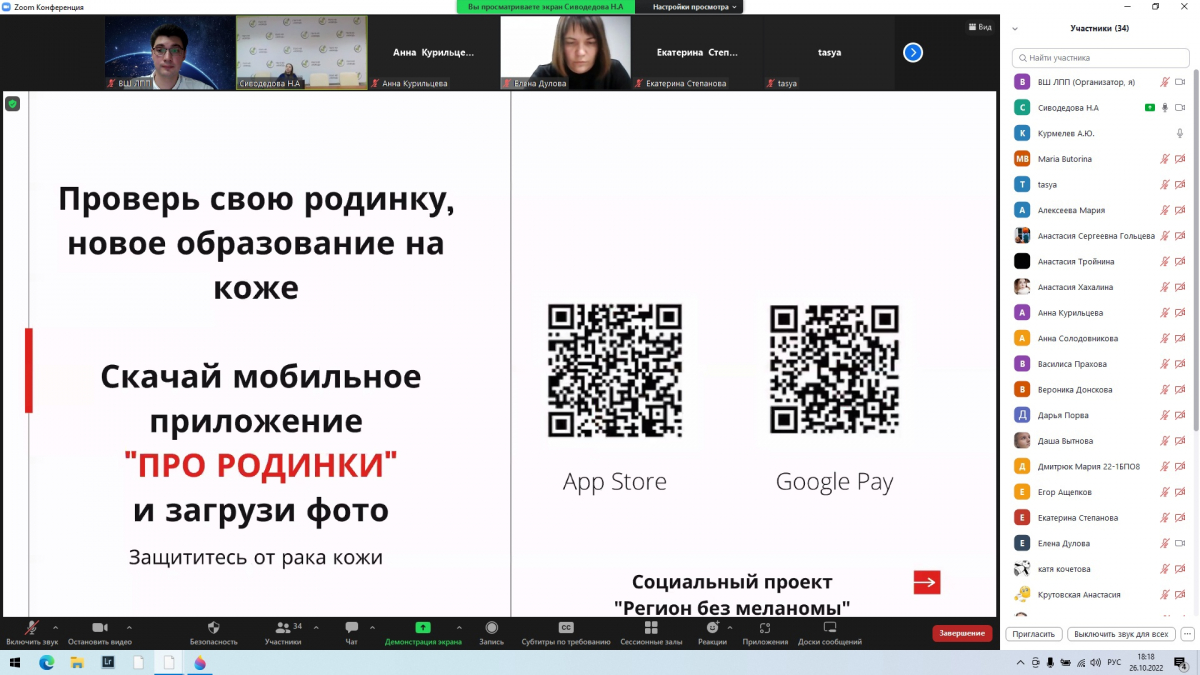Click Выключить звук для всех button
Screen dimensions: 1200x675
(1120, 634)
